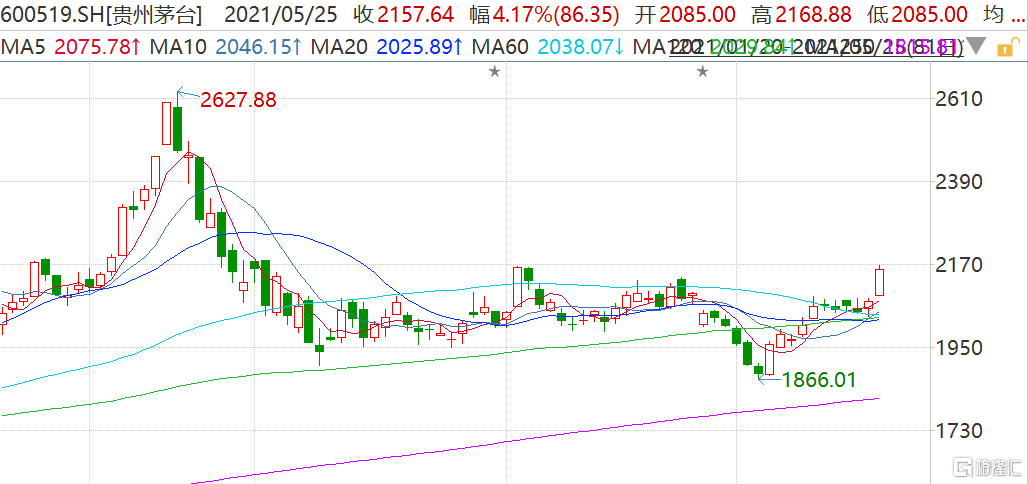Click the 600519.SH stock code label
The width and height of the screenshot is (1028, 484).
click(x=50, y=14)
